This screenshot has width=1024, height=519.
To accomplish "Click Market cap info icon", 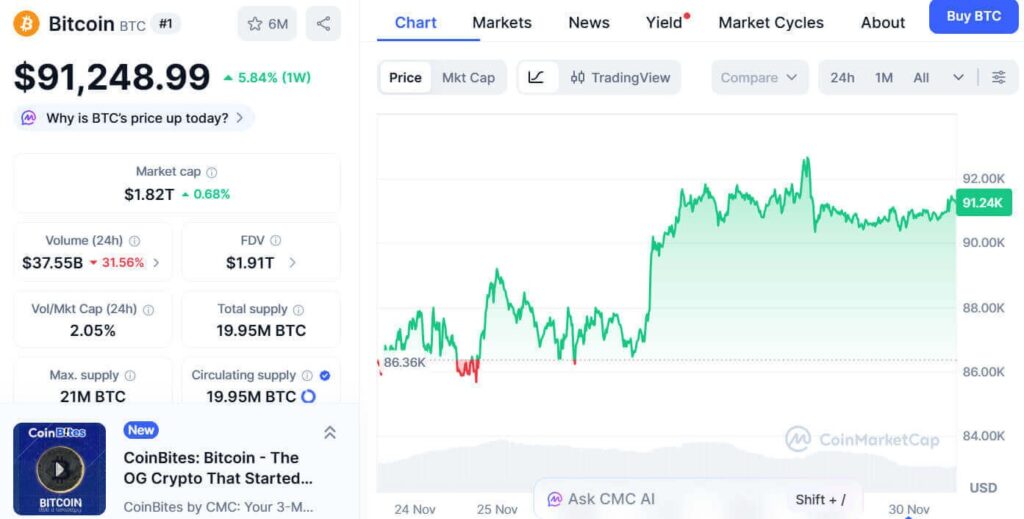I will [211, 172].
